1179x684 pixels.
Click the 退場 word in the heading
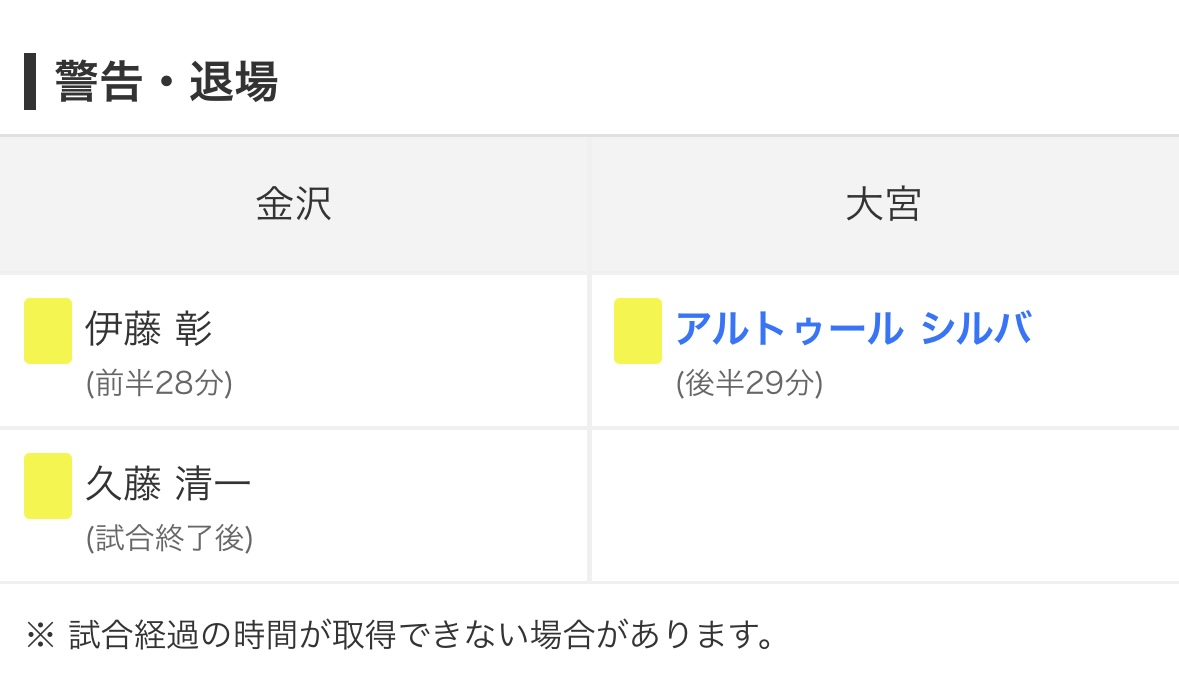click(x=234, y=81)
